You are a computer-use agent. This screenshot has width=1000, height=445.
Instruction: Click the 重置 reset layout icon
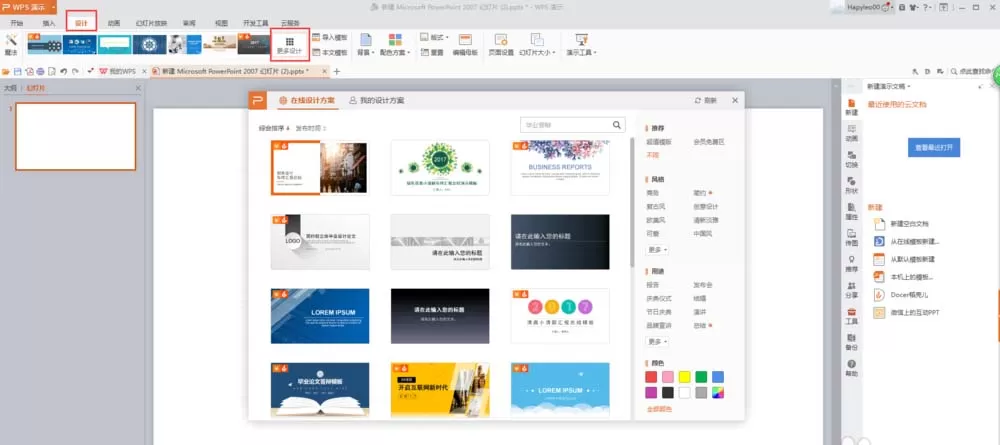pos(425,52)
